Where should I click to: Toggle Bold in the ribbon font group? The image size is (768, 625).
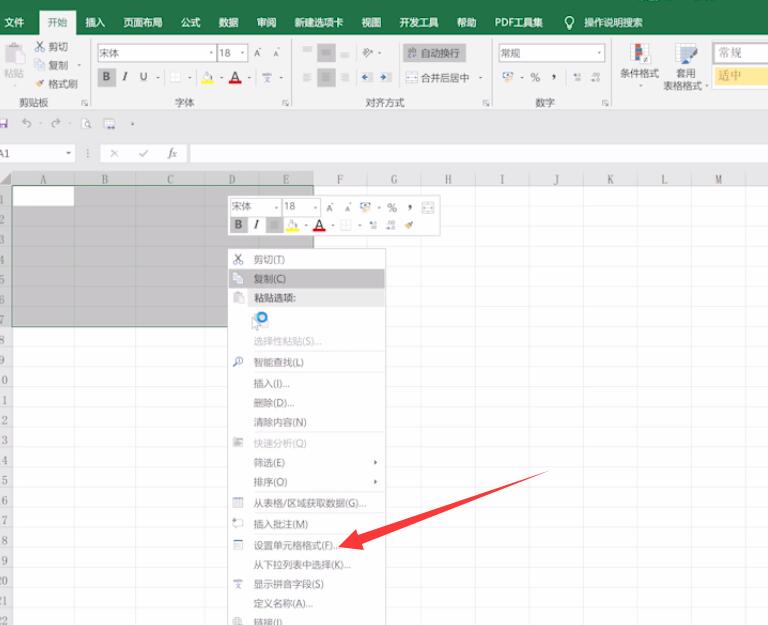pos(106,77)
